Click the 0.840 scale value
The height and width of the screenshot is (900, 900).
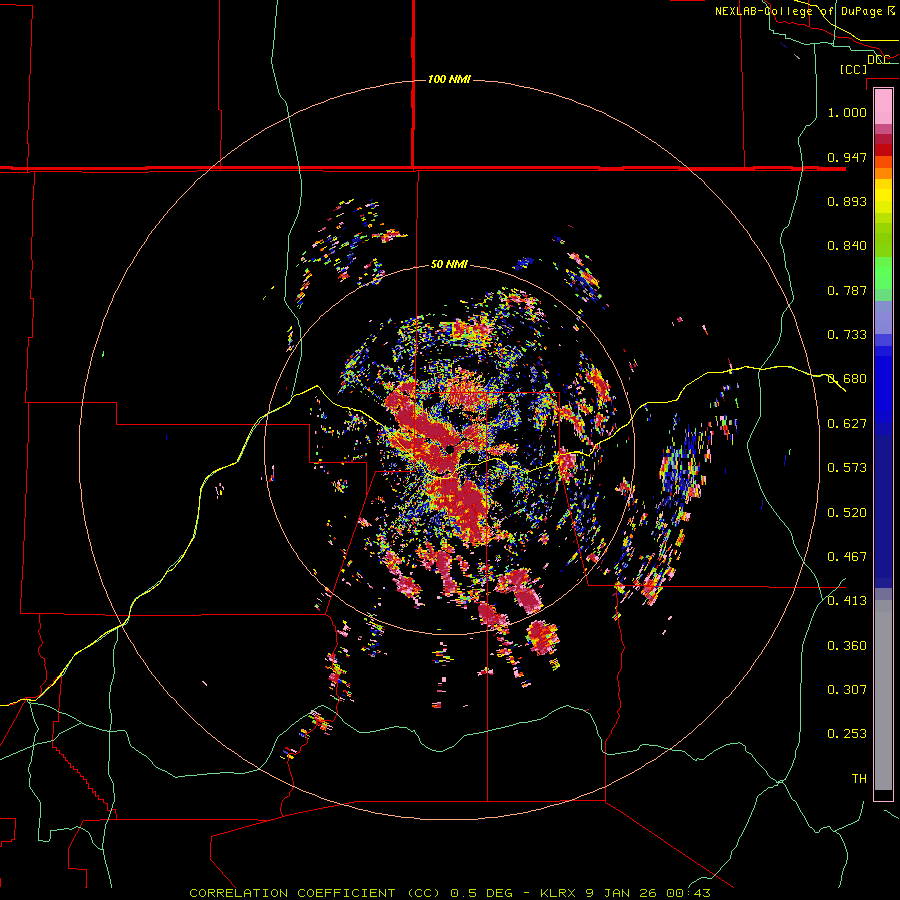coord(847,246)
